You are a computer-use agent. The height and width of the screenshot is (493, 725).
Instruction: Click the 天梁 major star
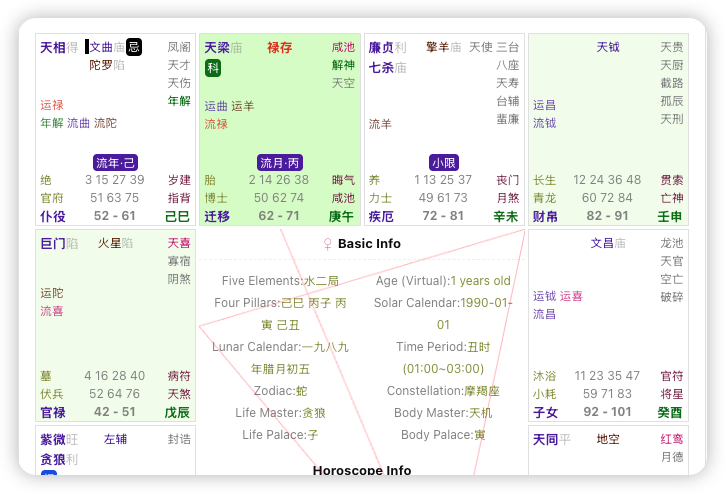point(217,48)
